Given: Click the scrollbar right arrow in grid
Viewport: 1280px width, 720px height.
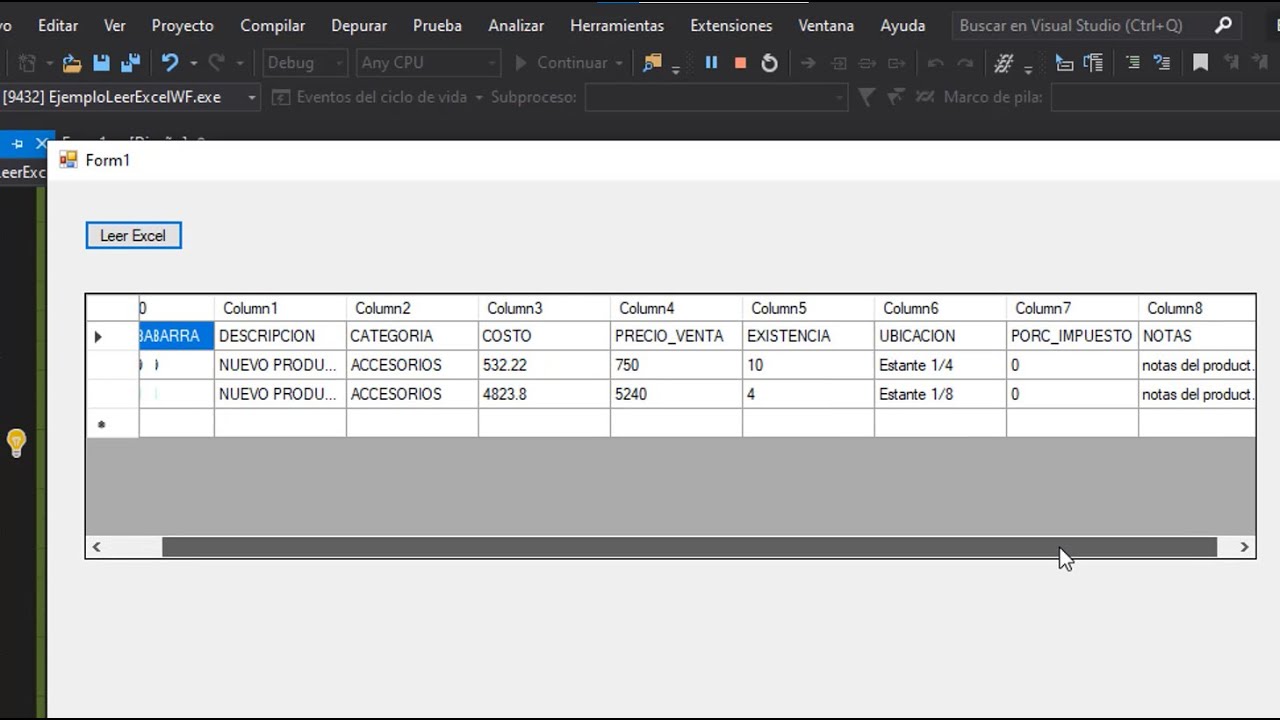Looking at the screenshot, I should pos(1244,547).
